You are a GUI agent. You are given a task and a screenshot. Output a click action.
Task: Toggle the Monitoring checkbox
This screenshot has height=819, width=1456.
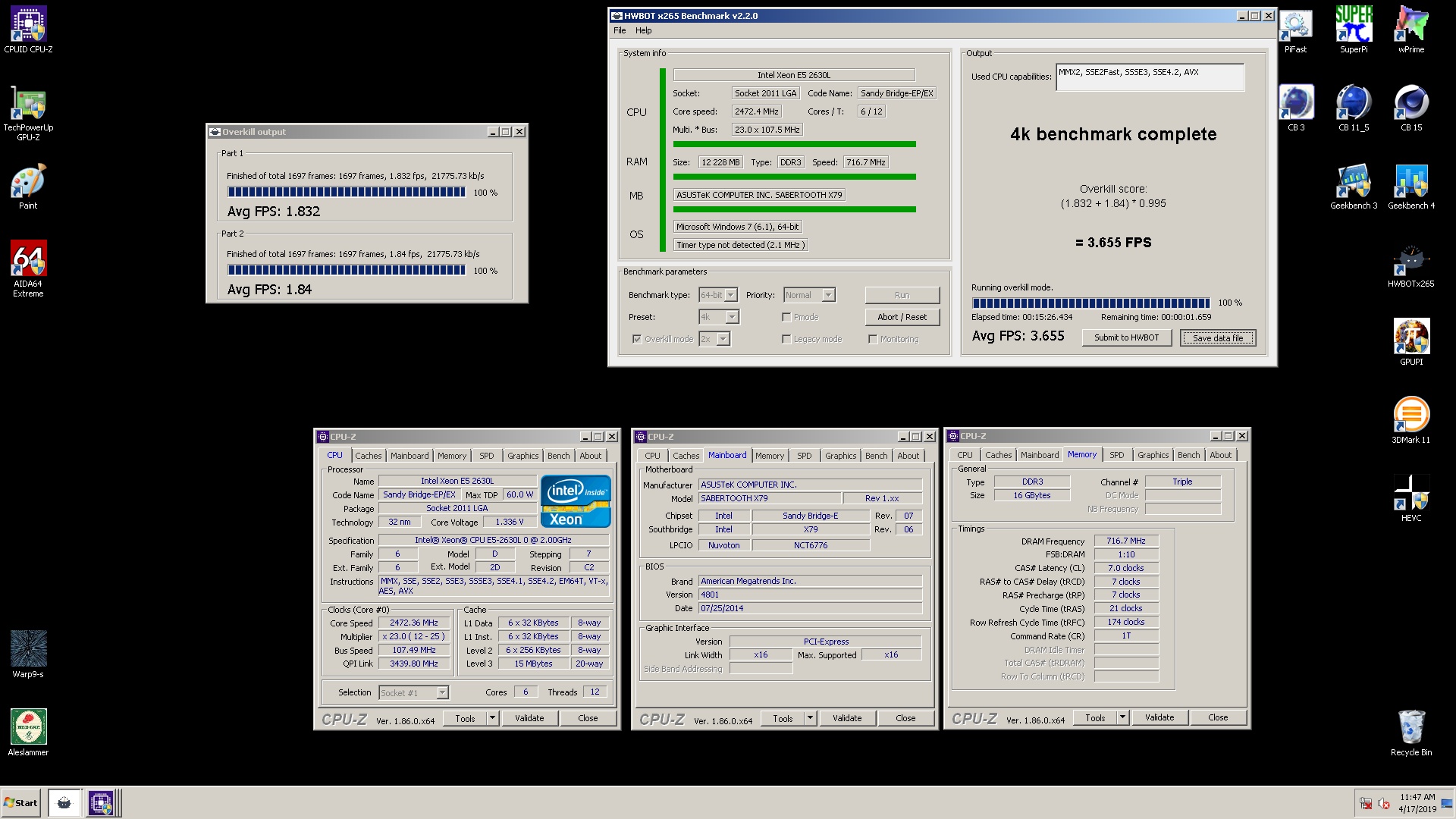(x=873, y=339)
